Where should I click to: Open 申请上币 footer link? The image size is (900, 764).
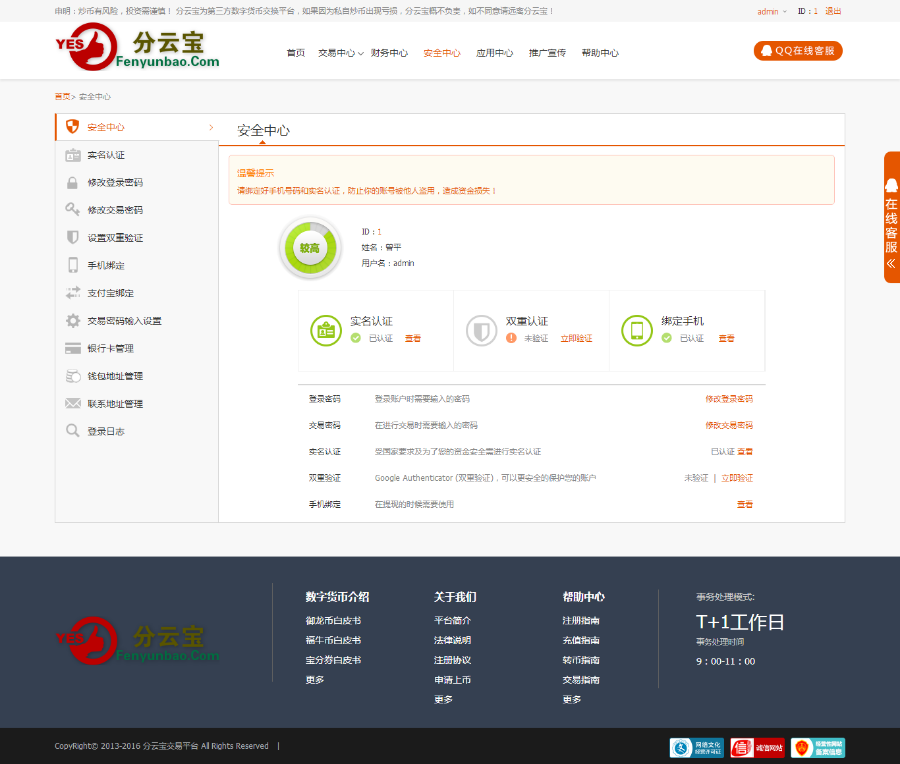tap(452, 680)
